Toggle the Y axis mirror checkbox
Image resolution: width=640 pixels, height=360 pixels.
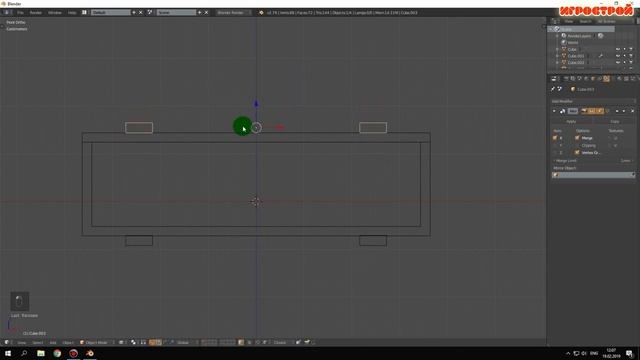[x=555, y=145]
